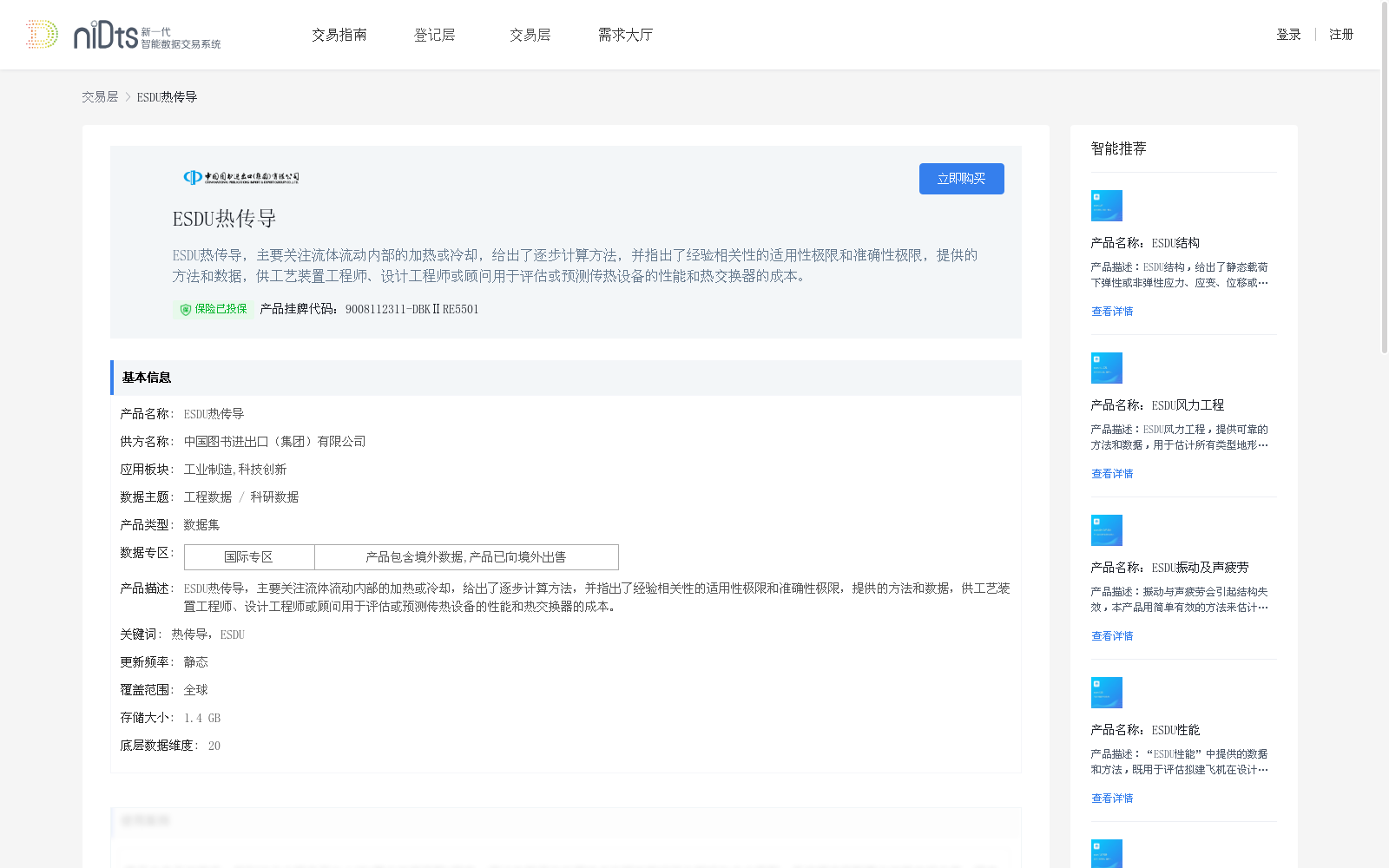Open 查看详情 for ESDU结构
The height and width of the screenshot is (868, 1389).
pyautogui.click(x=1112, y=311)
